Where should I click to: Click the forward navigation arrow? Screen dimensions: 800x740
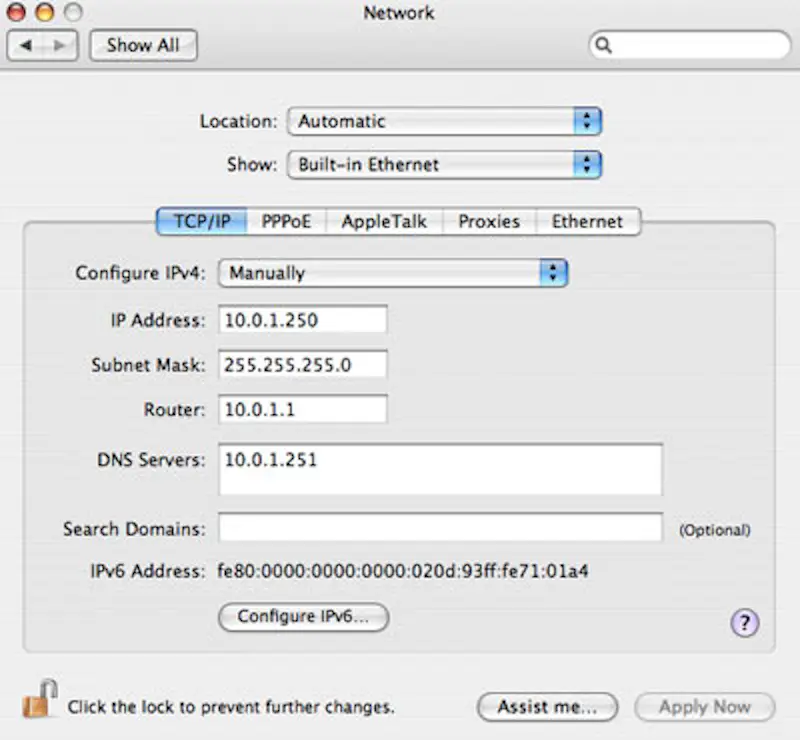click(58, 45)
